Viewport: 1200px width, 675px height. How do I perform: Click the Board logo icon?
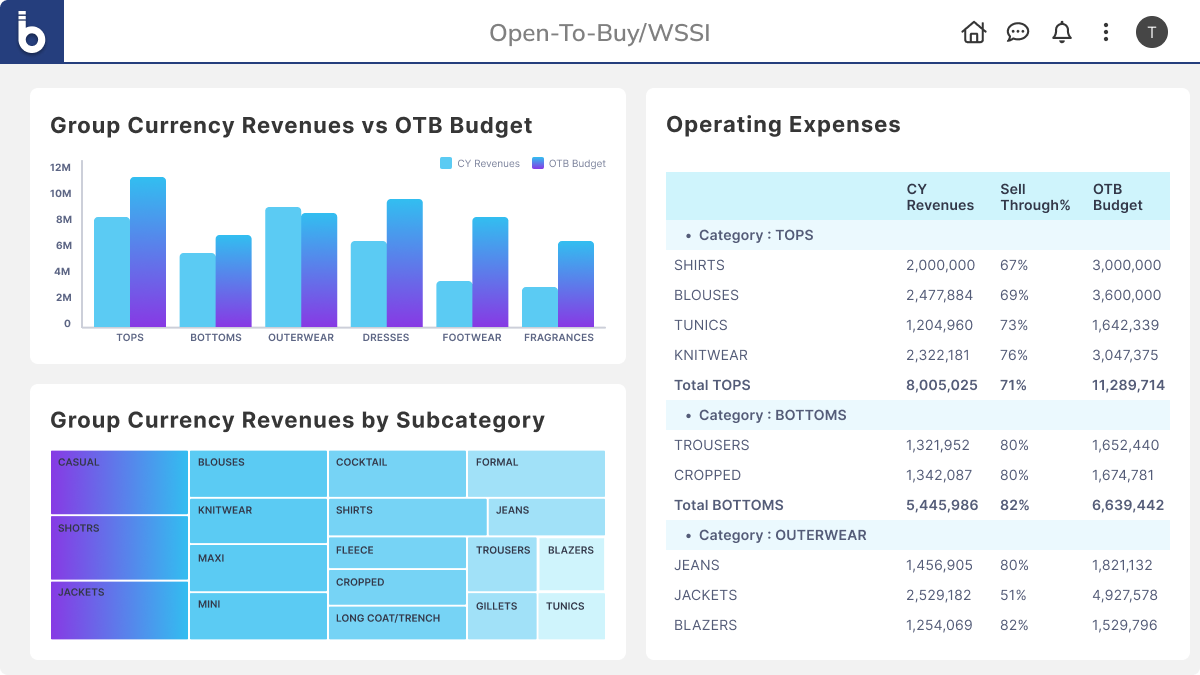coord(32,32)
